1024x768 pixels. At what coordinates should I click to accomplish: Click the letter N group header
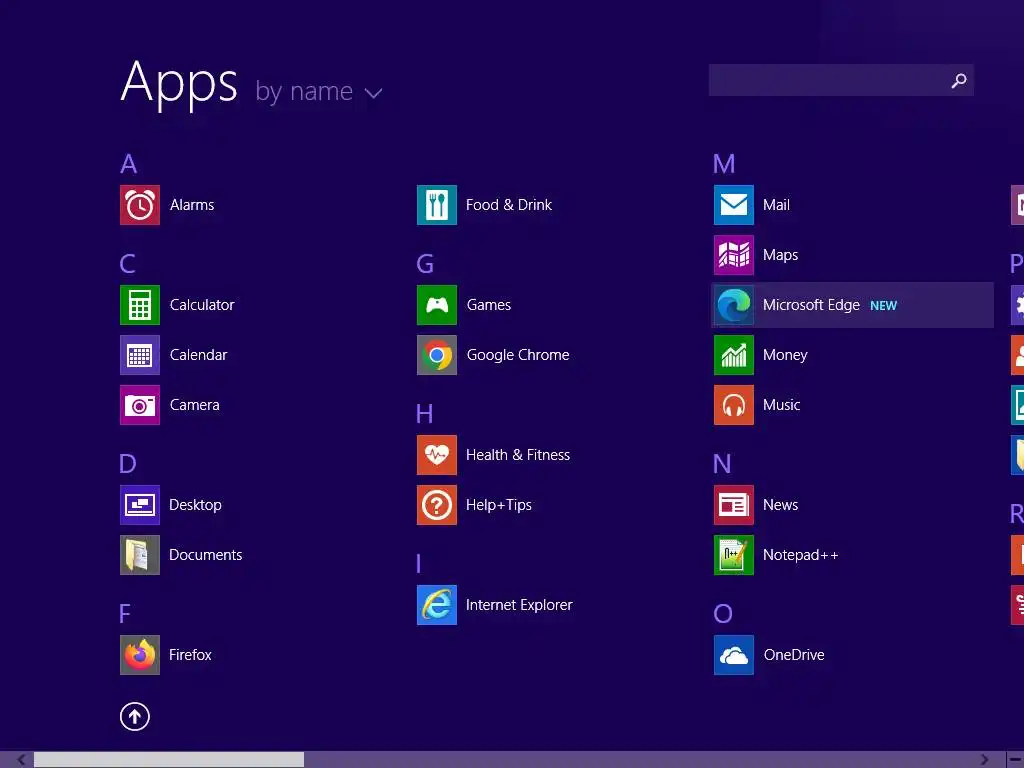click(x=722, y=464)
